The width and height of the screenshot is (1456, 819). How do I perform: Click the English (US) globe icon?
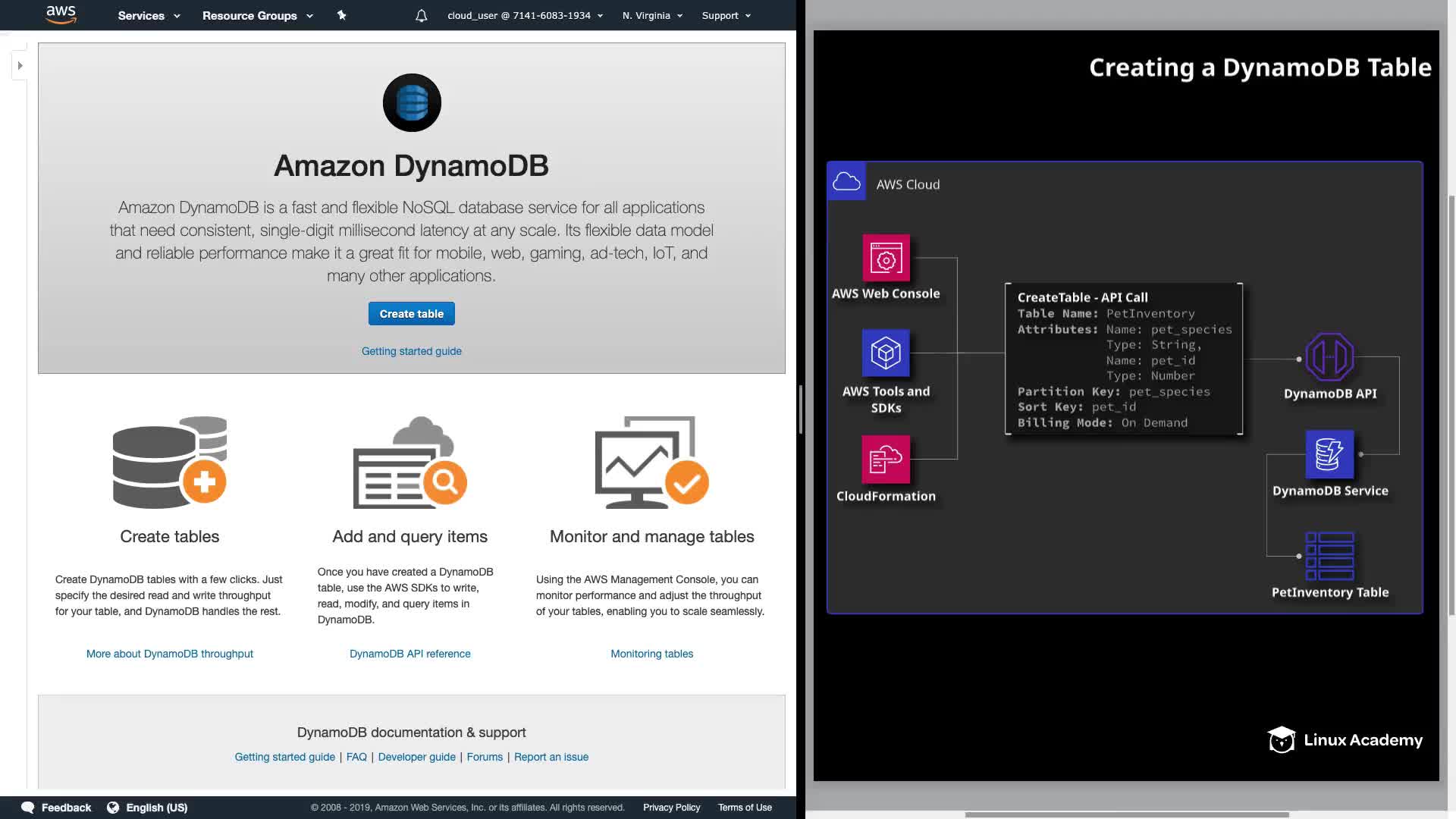(x=113, y=808)
